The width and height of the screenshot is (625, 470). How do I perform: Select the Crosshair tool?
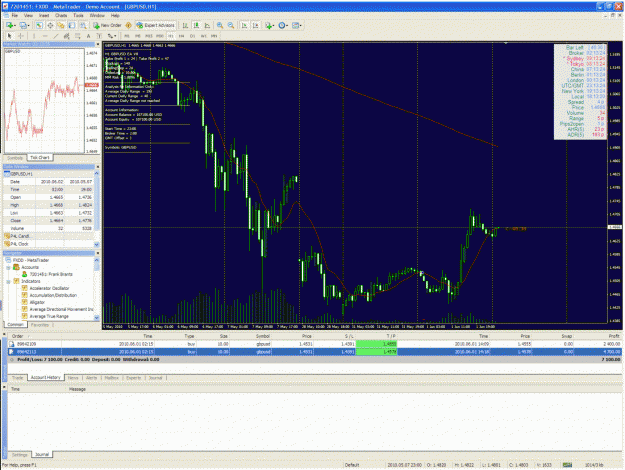[x=21, y=36]
